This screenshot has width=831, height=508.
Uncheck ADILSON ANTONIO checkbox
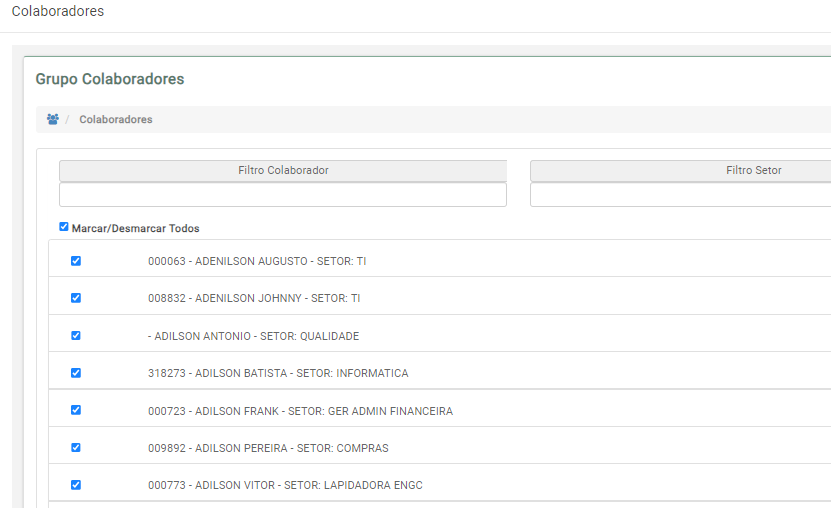(x=76, y=335)
